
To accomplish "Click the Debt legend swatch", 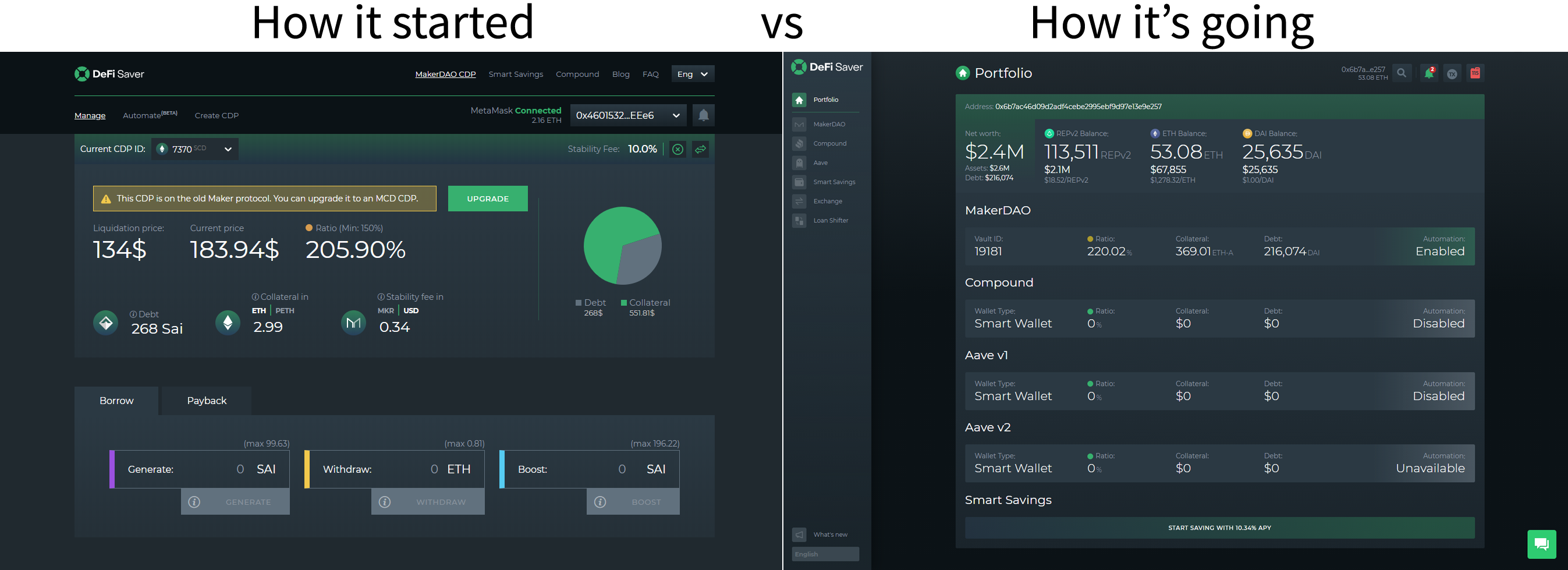I will [x=579, y=303].
